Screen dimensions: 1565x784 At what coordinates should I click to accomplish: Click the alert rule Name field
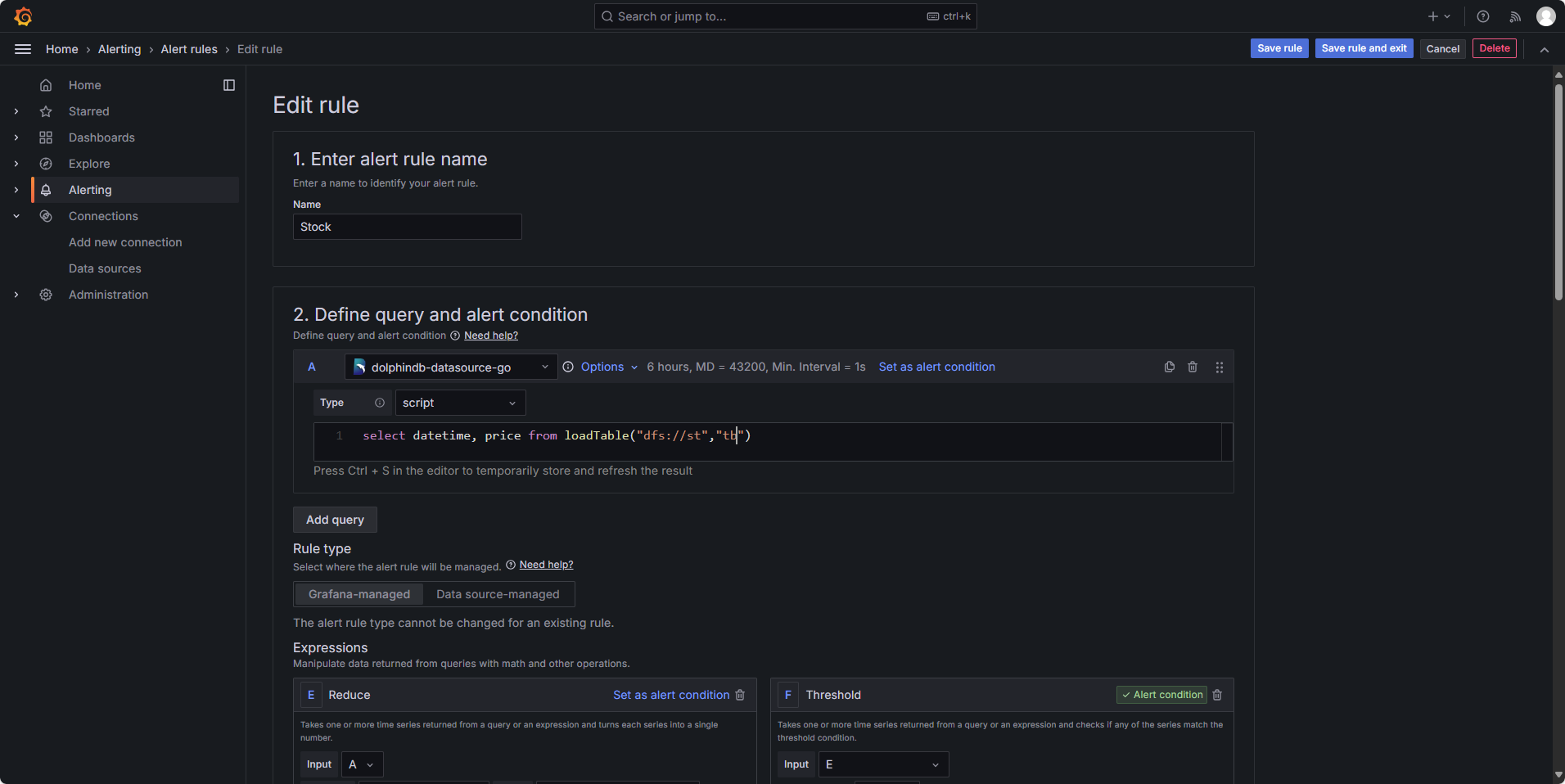tap(407, 227)
